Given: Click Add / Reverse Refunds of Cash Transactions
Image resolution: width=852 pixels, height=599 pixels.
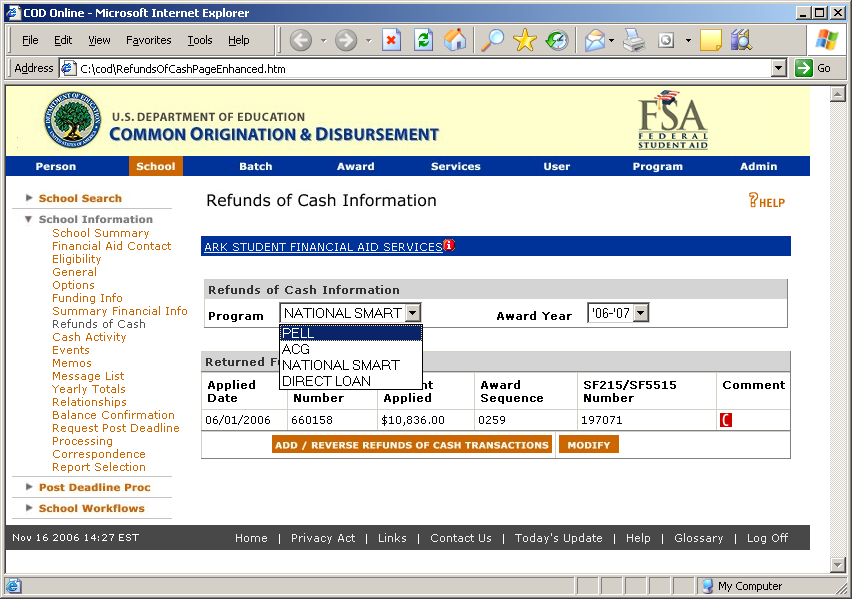Looking at the screenshot, I should coord(412,445).
